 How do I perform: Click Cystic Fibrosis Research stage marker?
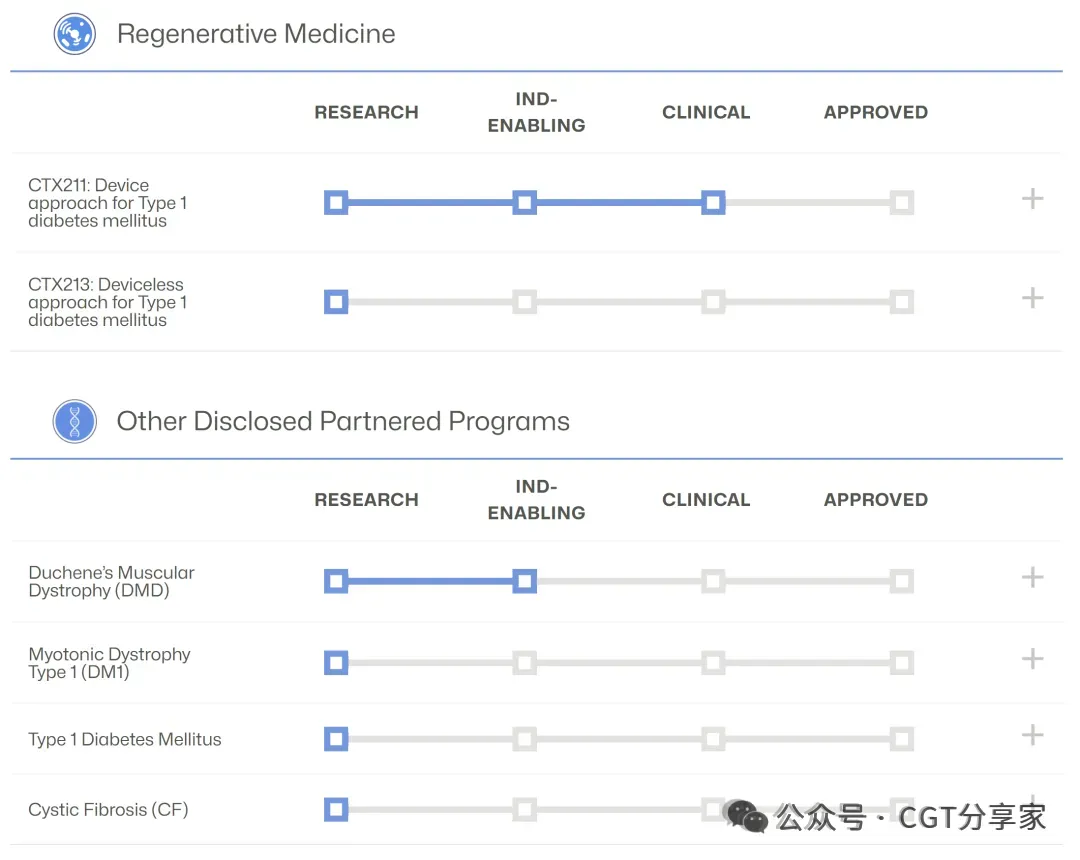coord(336,809)
